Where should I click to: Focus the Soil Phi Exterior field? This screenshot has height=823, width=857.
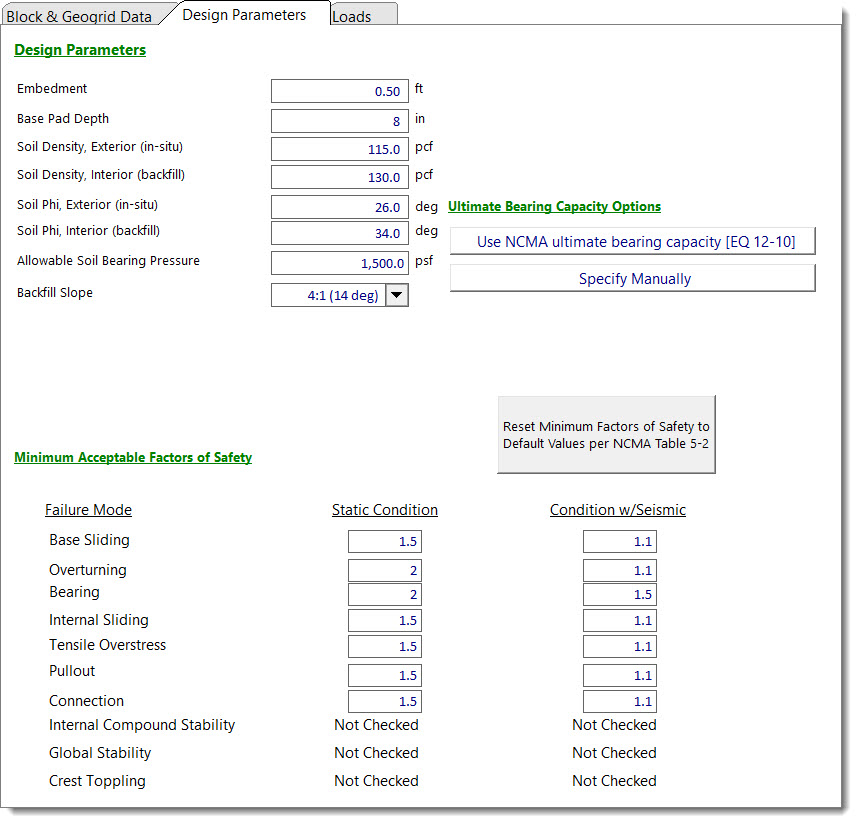(339, 207)
